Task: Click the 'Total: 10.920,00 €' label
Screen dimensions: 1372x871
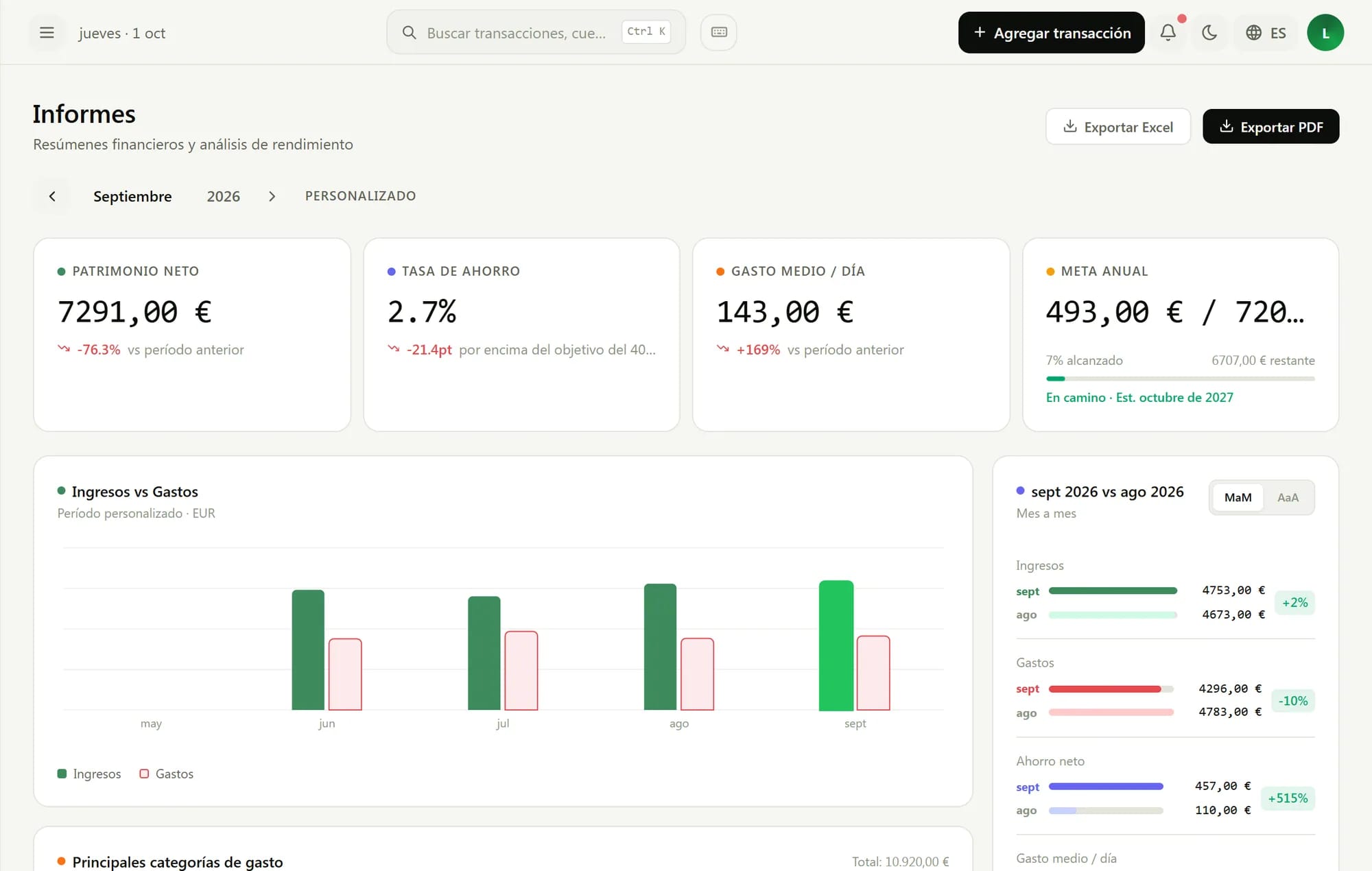Action: (901, 861)
